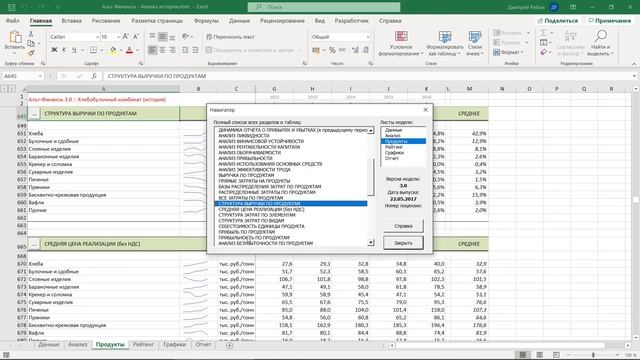Screen dimensions: 640x360
Task: Decrease cell indent
Action: 185,50
